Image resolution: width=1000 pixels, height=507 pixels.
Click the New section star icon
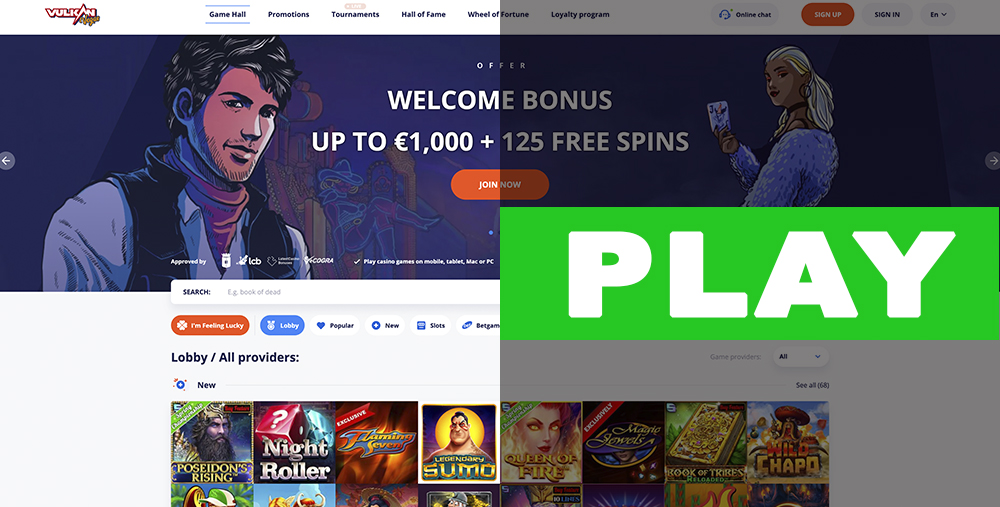click(x=180, y=385)
